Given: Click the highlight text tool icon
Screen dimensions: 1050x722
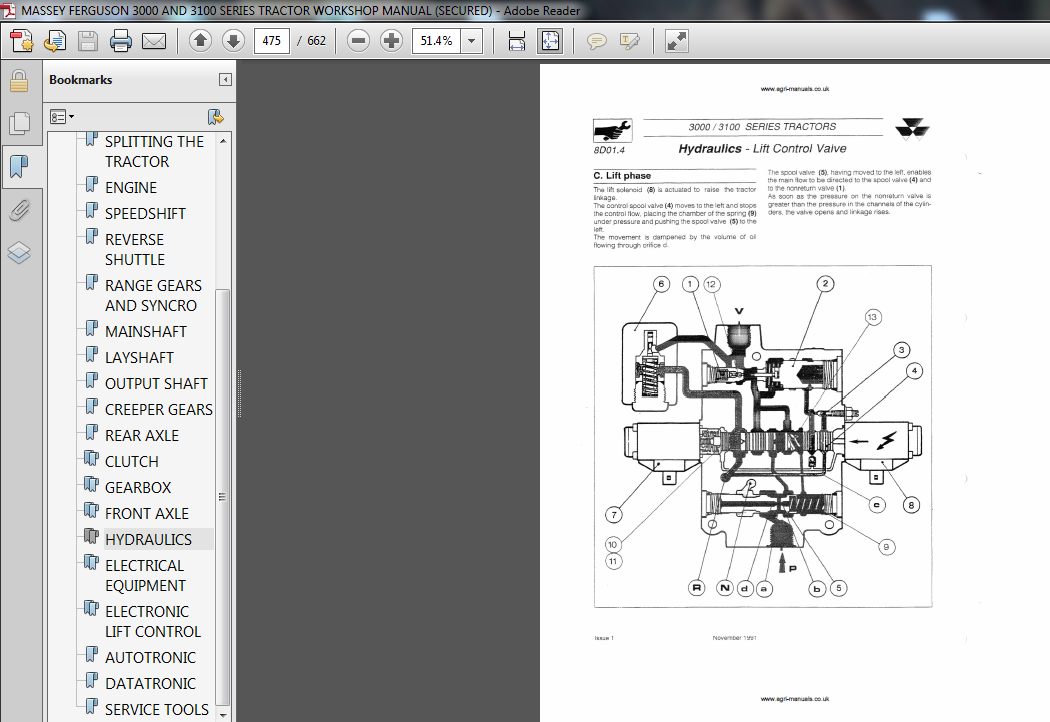Looking at the screenshot, I should [629, 42].
